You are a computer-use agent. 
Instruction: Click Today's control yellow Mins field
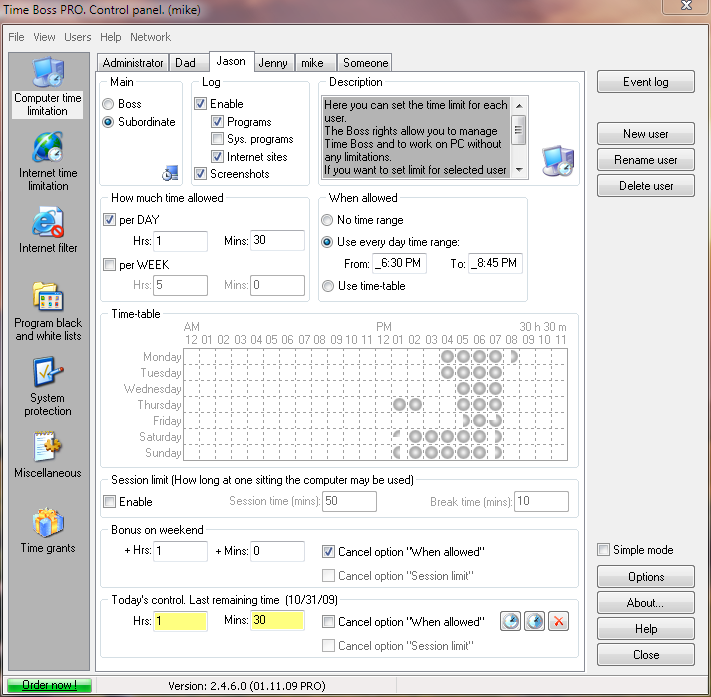[x=277, y=620]
